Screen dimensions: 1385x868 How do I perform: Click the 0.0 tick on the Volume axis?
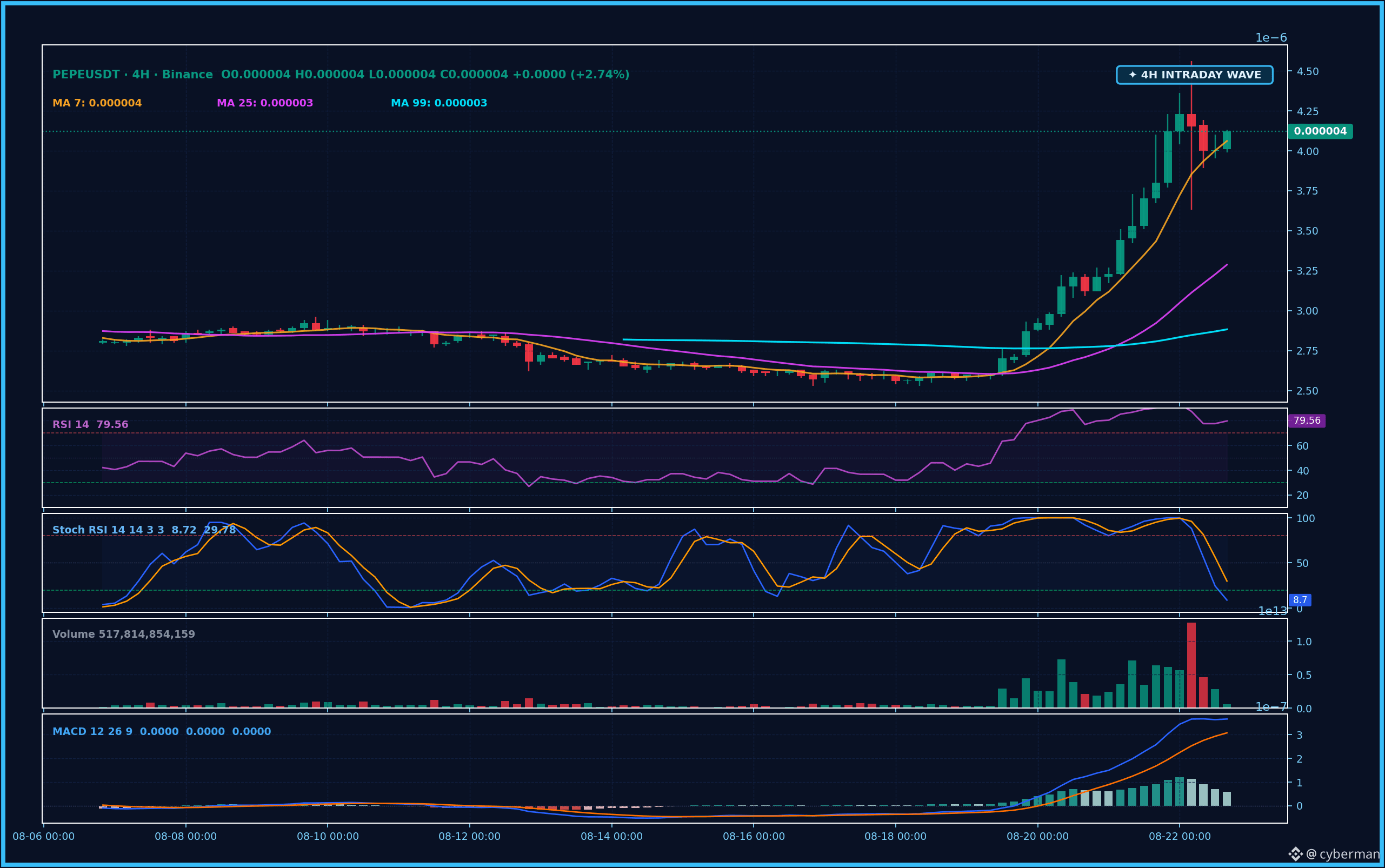coord(1304,709)
